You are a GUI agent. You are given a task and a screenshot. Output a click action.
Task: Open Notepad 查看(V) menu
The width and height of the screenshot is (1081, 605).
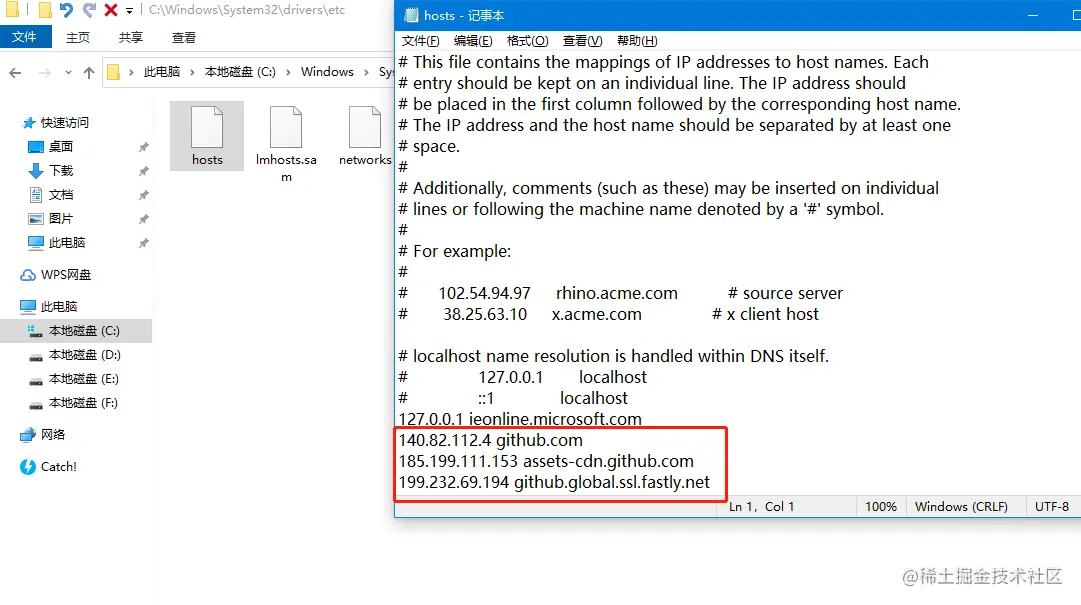(x=583, y=41)
